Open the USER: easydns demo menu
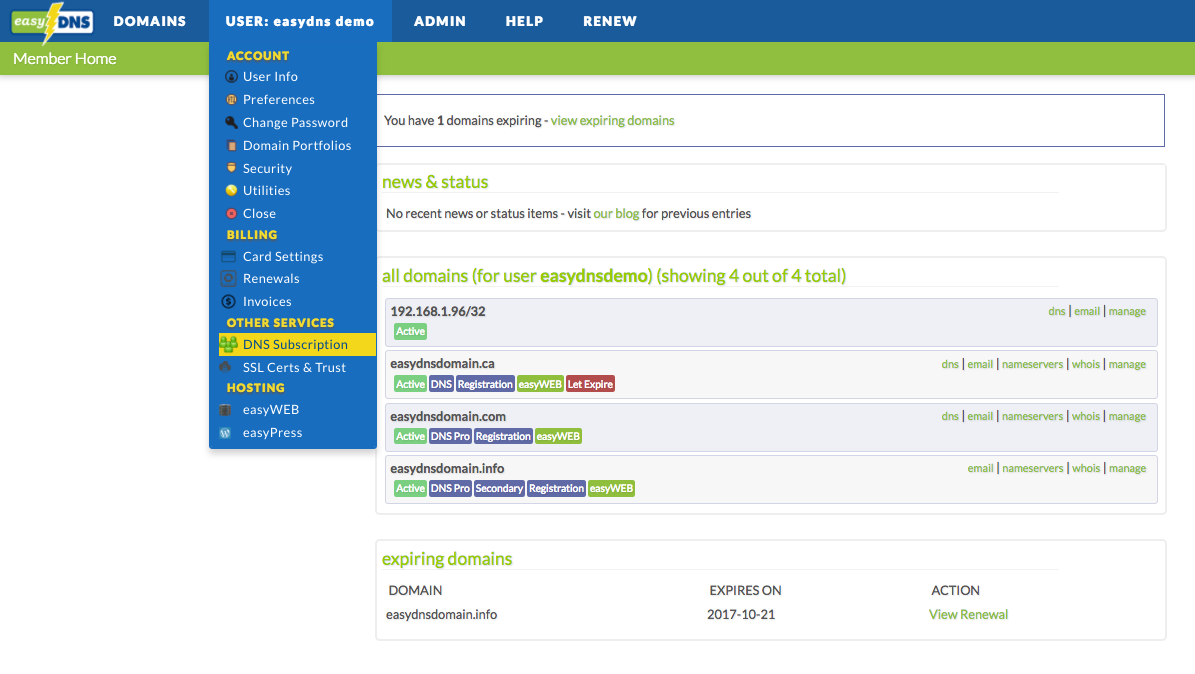 pyautogui.click(x=300, y=21)
